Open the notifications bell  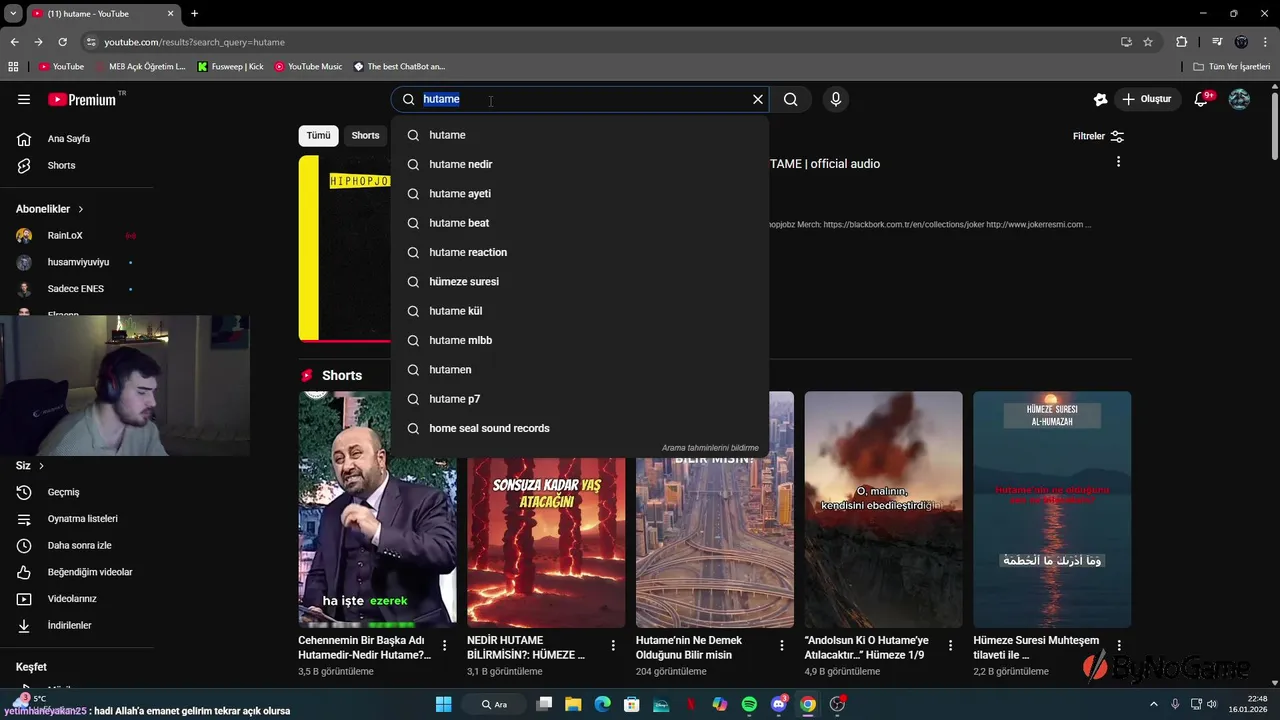tap(1202, 99)
